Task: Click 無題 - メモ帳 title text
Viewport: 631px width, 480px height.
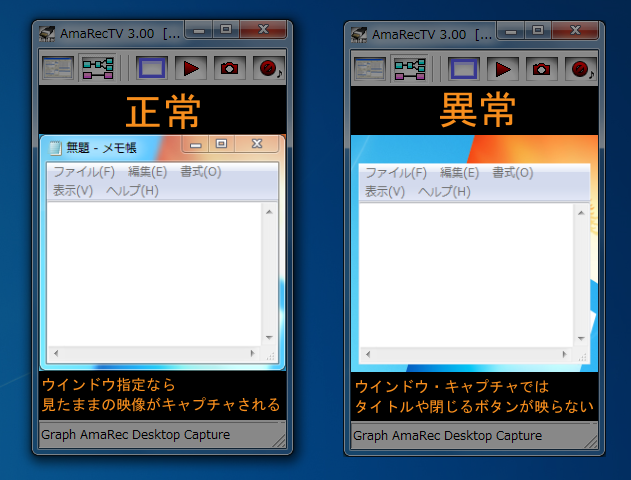Action: (101, 148)
